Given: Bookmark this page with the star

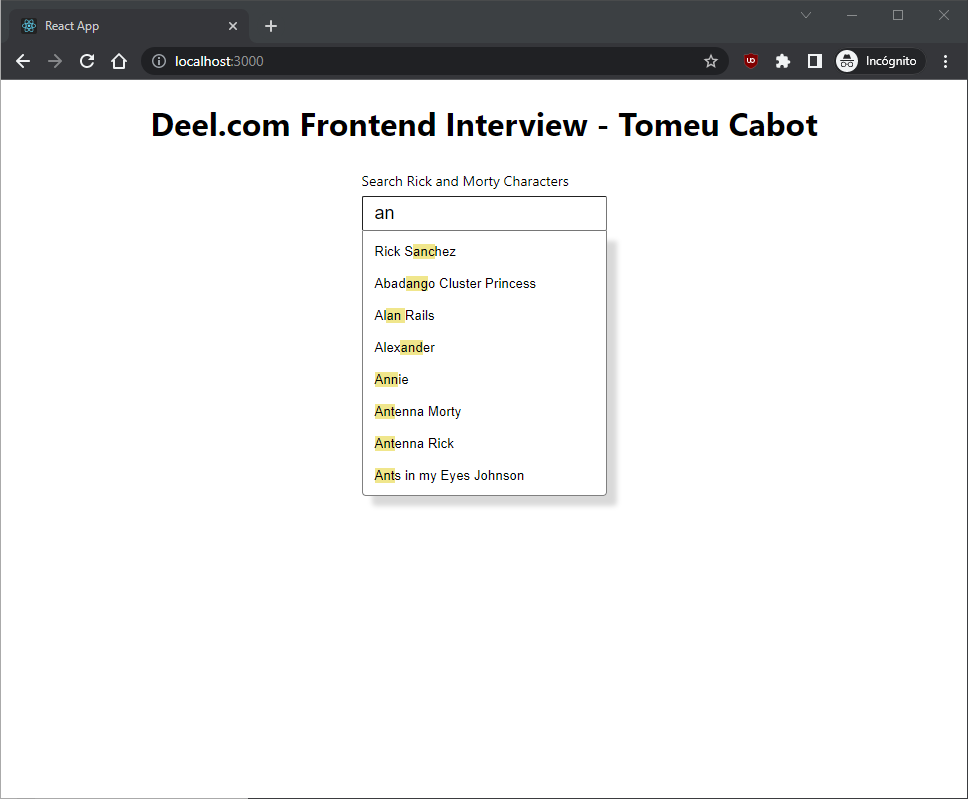Looking at the screenshot, I should point(711,61).
